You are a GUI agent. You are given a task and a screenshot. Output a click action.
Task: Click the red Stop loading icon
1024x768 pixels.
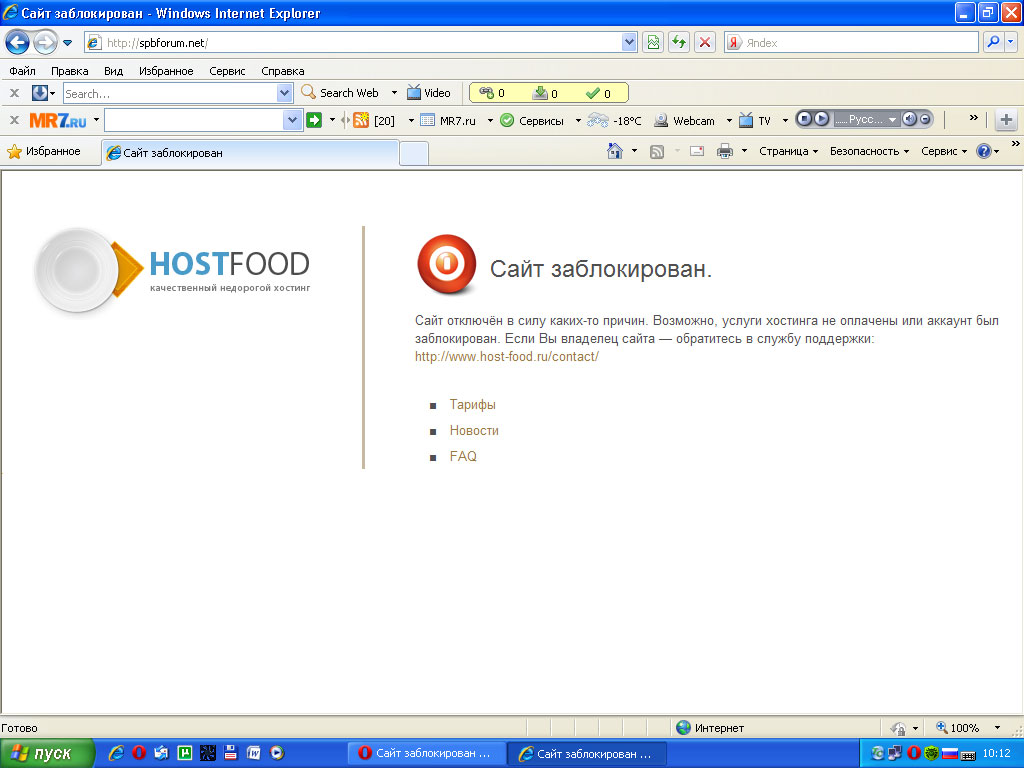click(x=705, y=42)
